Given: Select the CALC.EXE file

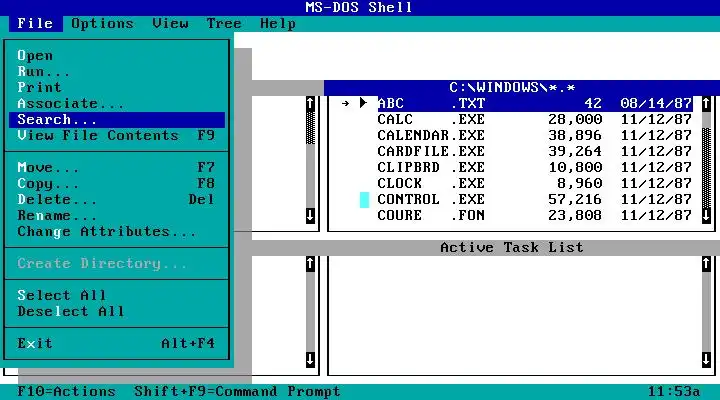Looking at the screenshot, I should [535, 119].
